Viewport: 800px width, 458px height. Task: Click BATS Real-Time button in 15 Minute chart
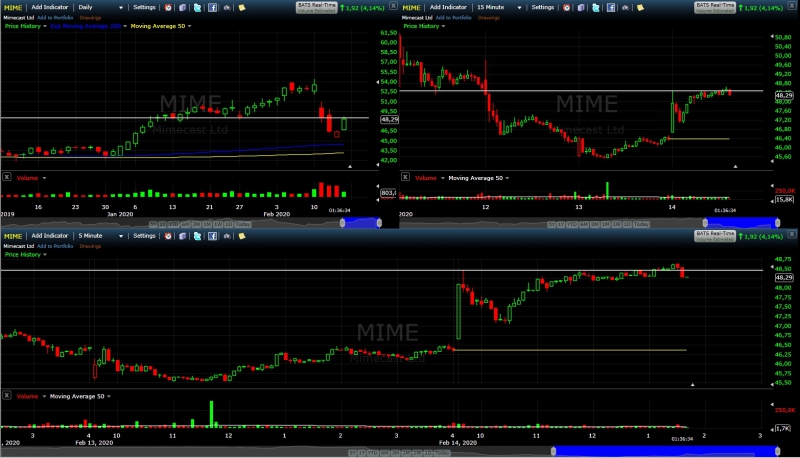715,7
